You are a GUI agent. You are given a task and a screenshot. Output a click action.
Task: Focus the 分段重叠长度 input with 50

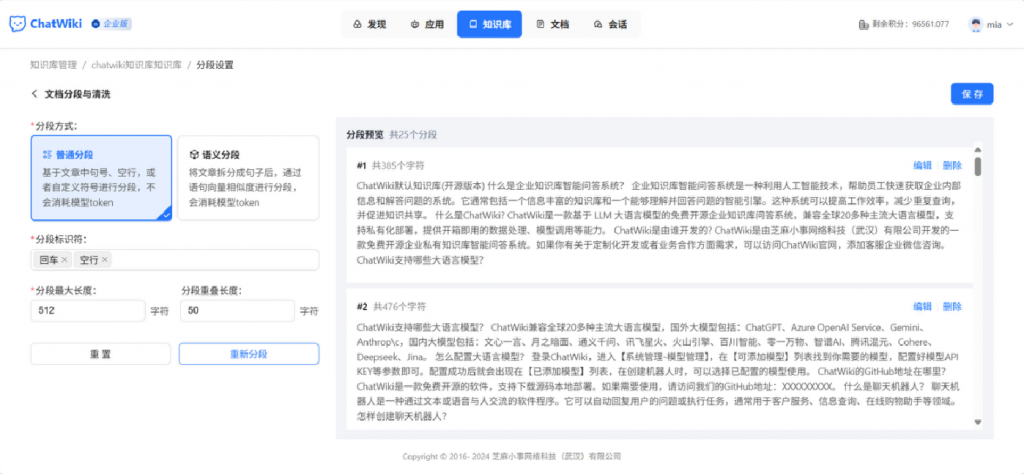point(237,311)
